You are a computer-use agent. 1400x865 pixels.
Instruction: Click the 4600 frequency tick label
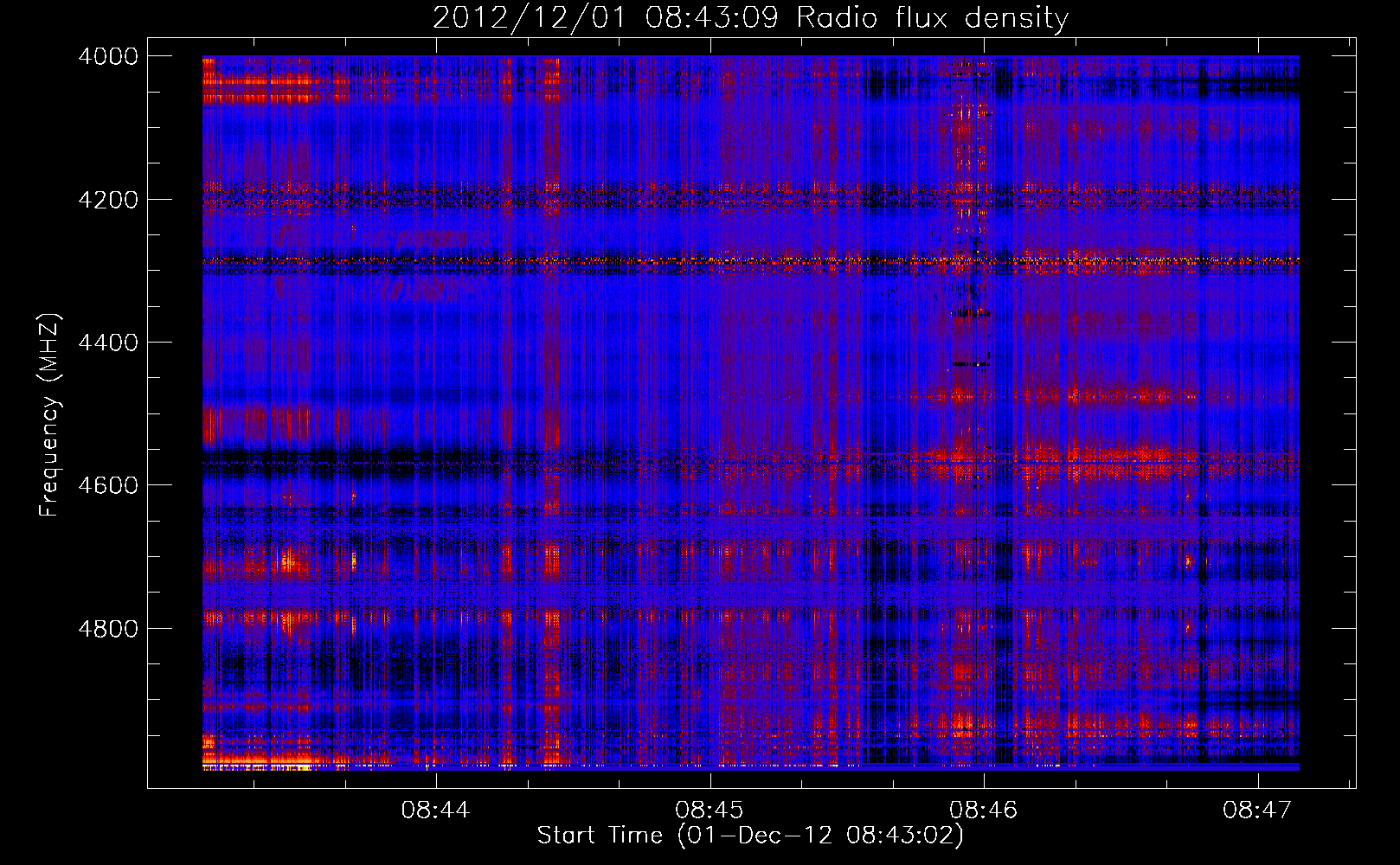click(x=108, y=485)
